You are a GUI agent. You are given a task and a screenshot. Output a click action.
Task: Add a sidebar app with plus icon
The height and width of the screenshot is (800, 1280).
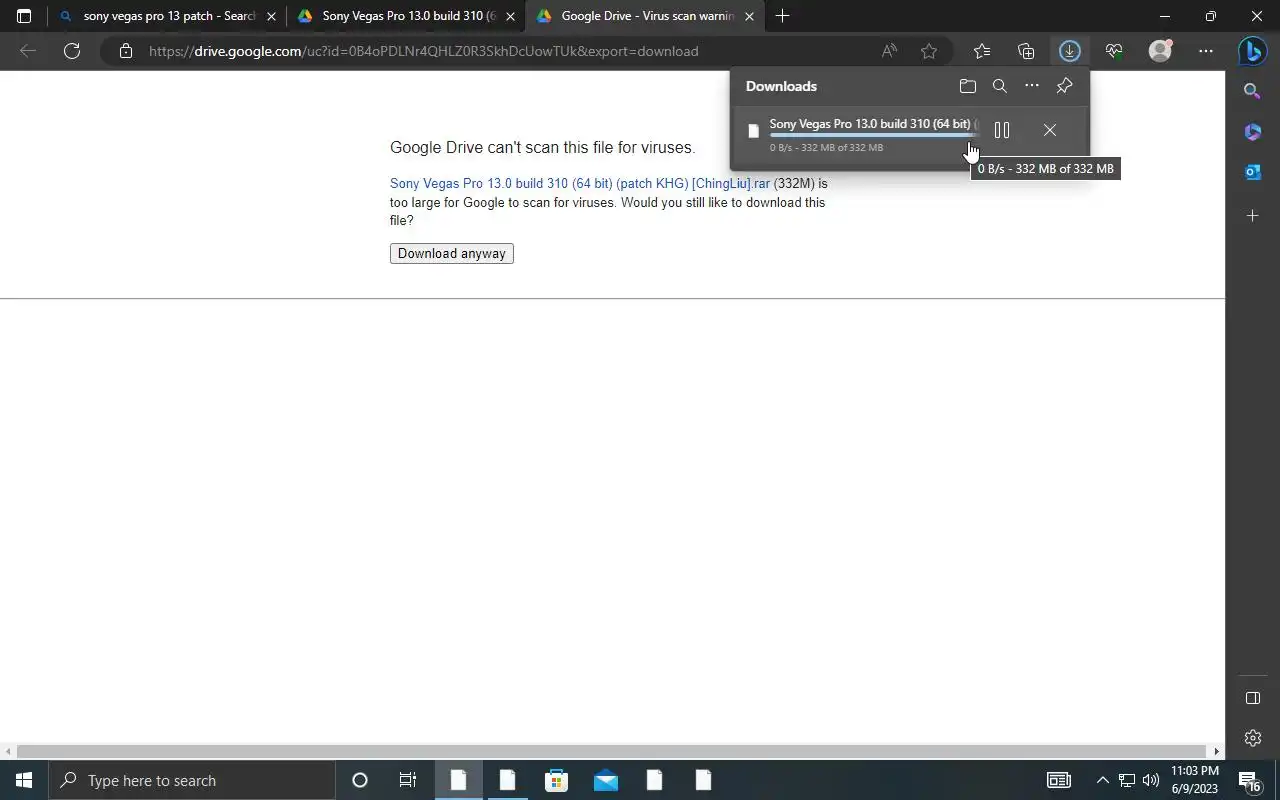pyautogui.click(x=1252, y=215)
